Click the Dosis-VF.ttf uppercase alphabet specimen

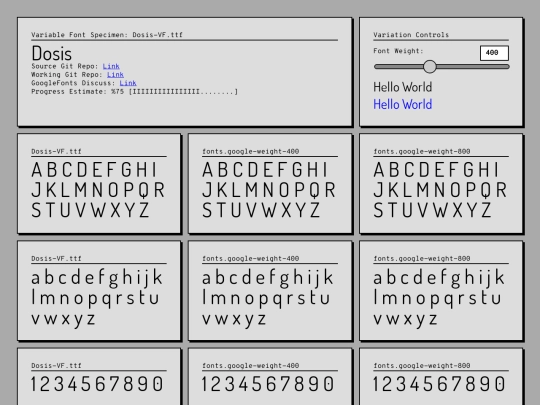click(98, 190)
